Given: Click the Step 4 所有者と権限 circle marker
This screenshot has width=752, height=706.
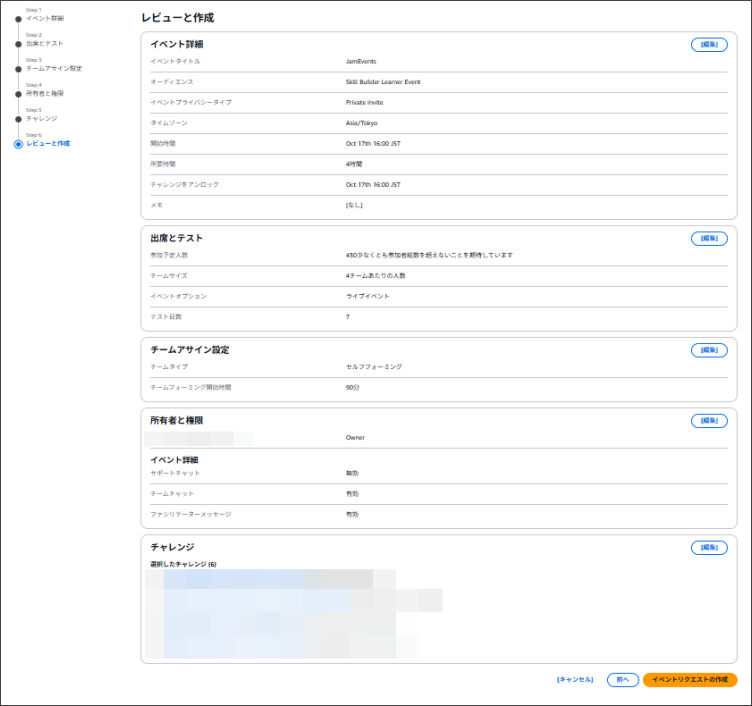Looking at the screenshot, I should [x=18, y=94].
